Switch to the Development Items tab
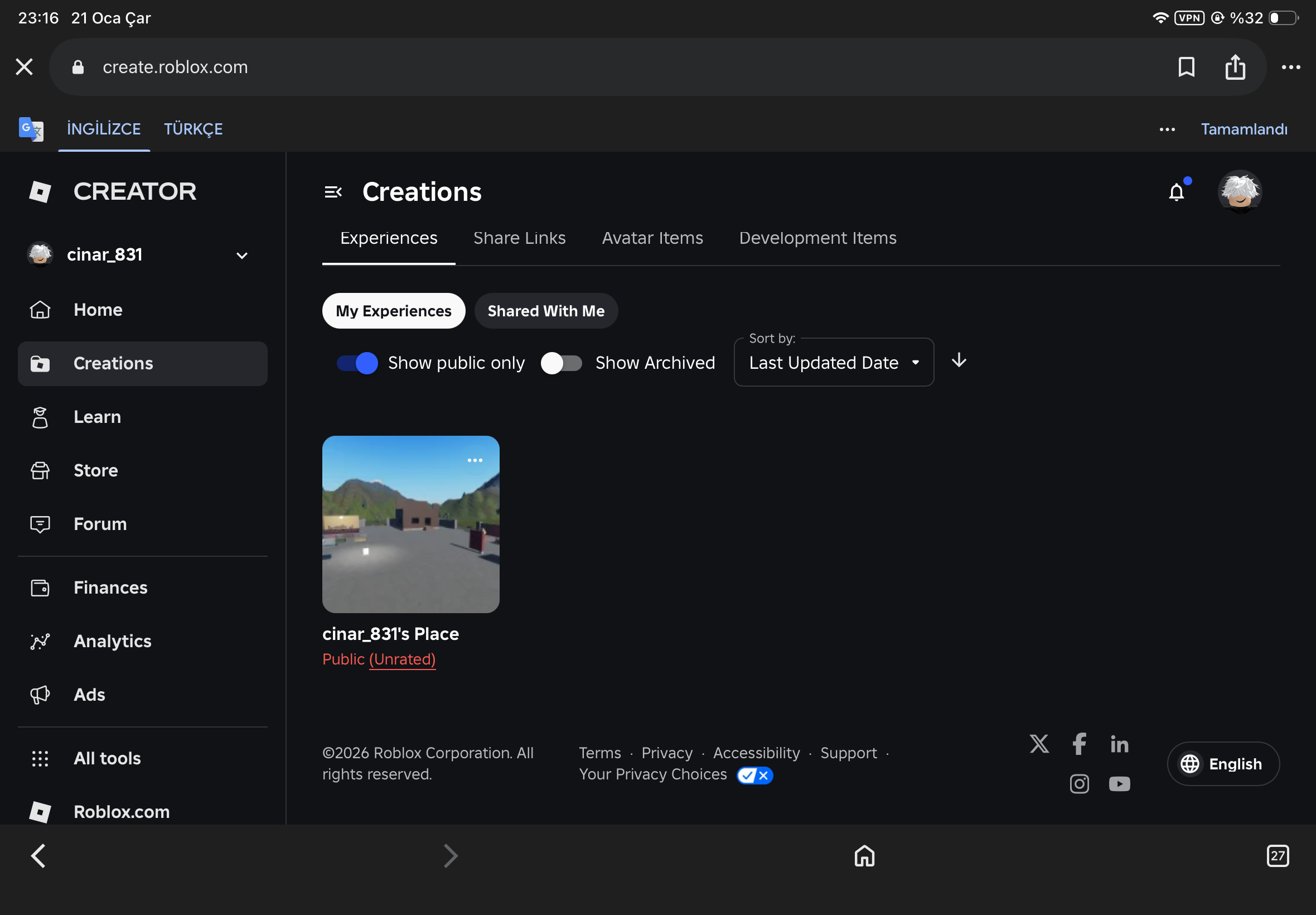The image size is (1316, 915). coord(817,238)
